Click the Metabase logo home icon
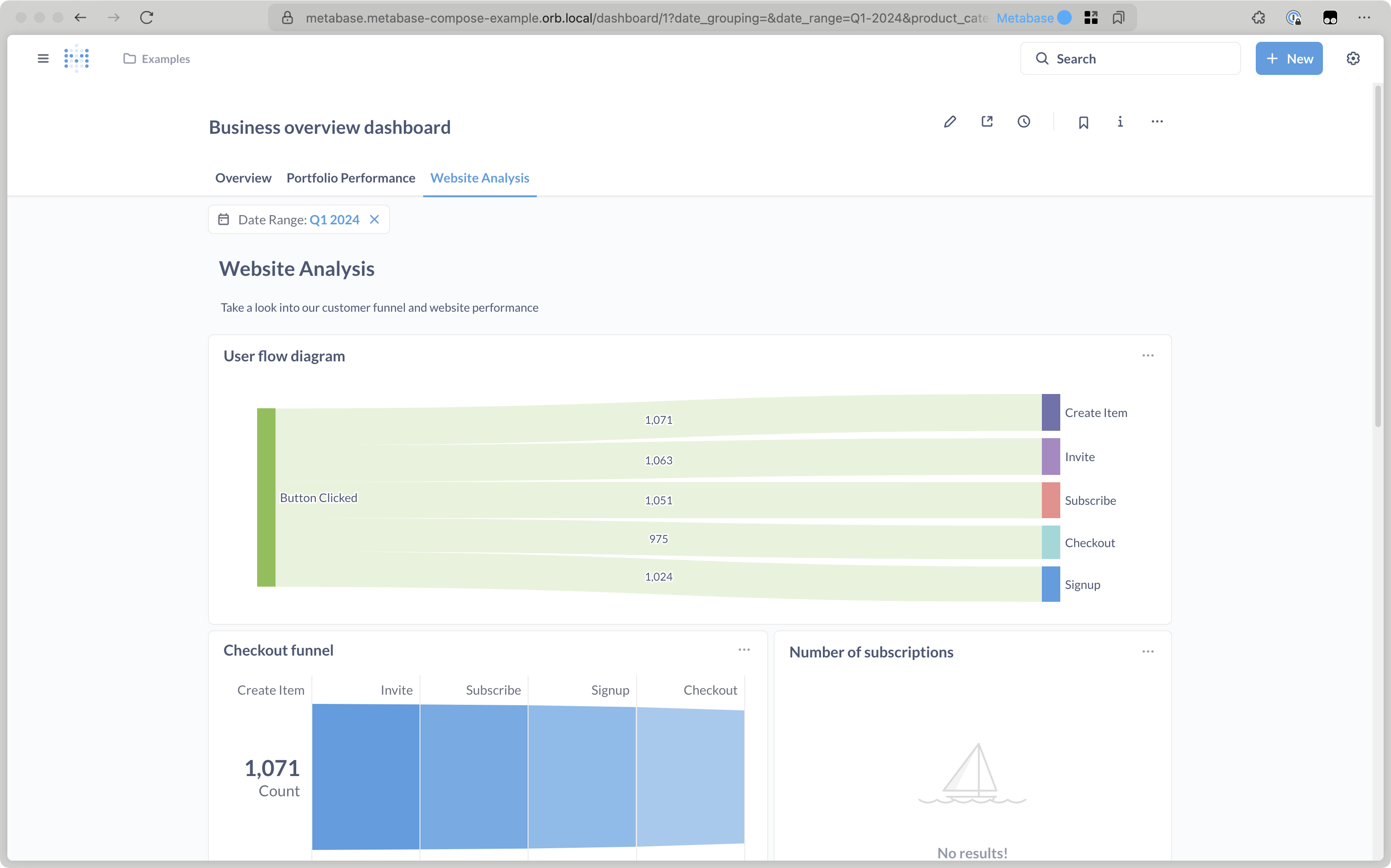The image size is (1391, 868). [76, 58]
